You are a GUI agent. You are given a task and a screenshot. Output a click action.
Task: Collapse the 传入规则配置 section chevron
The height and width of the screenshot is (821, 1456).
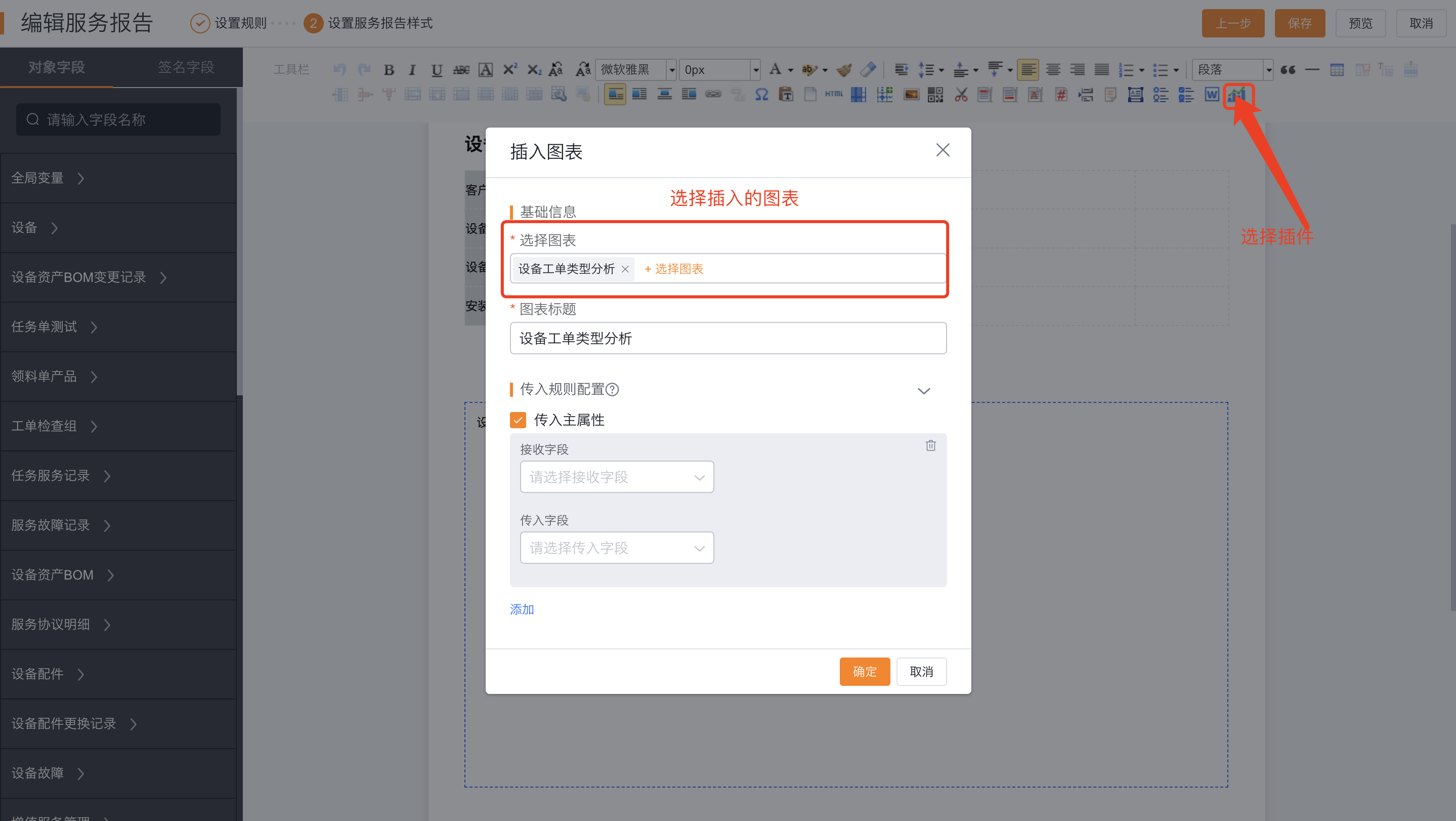click(924, 391)
